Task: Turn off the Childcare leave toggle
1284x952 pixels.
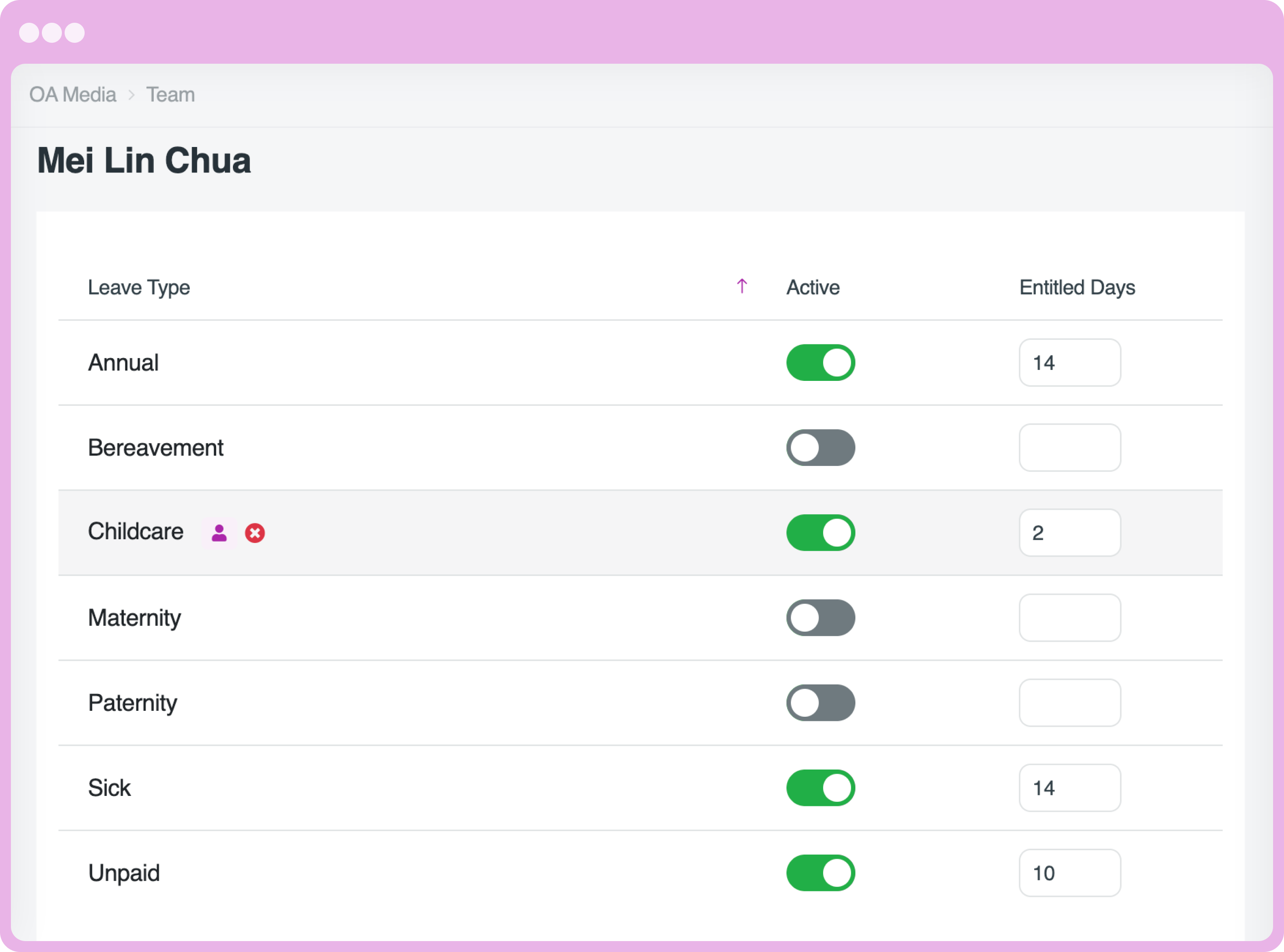Action: (820, 532)
